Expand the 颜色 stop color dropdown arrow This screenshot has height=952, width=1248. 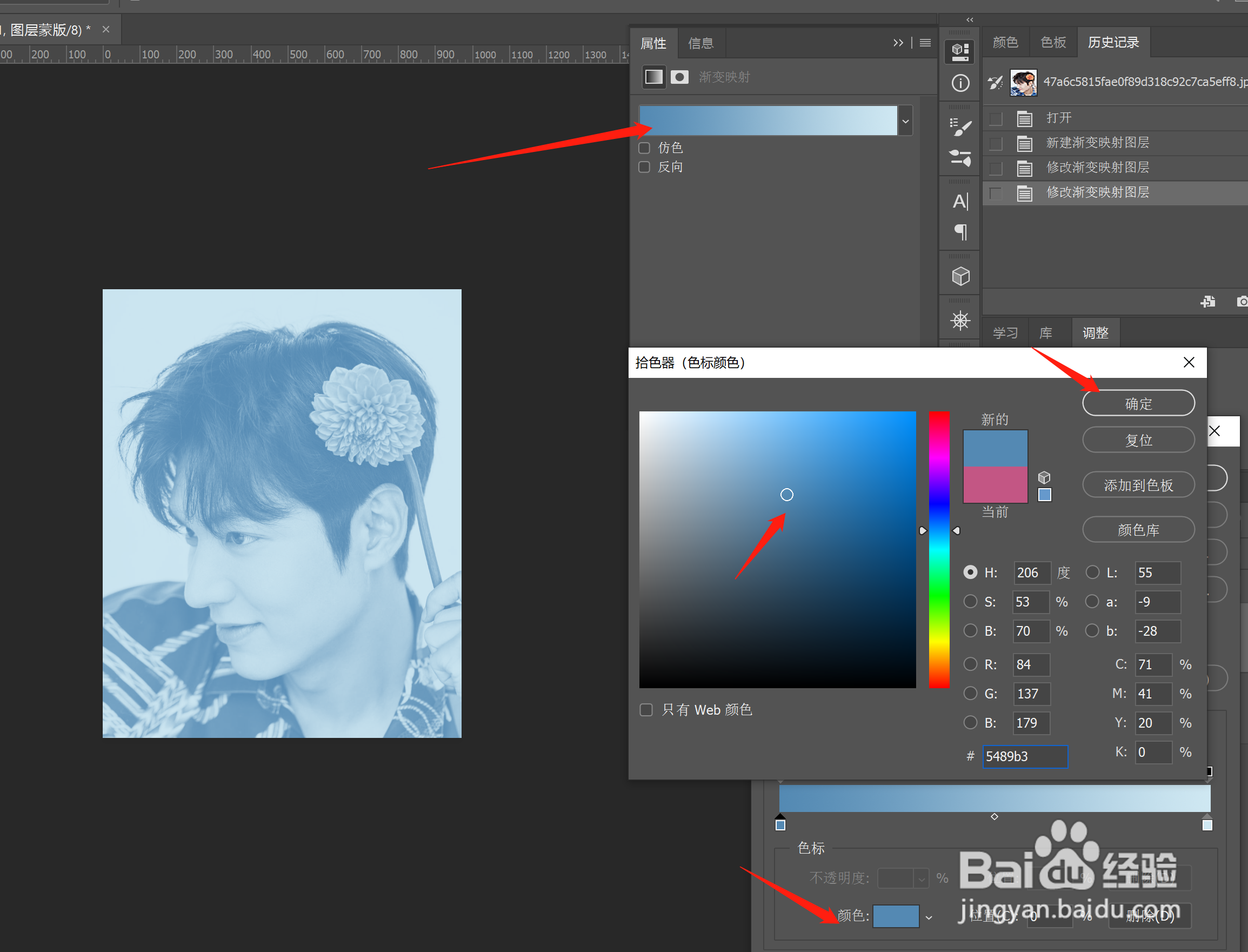tap(929, 917)
